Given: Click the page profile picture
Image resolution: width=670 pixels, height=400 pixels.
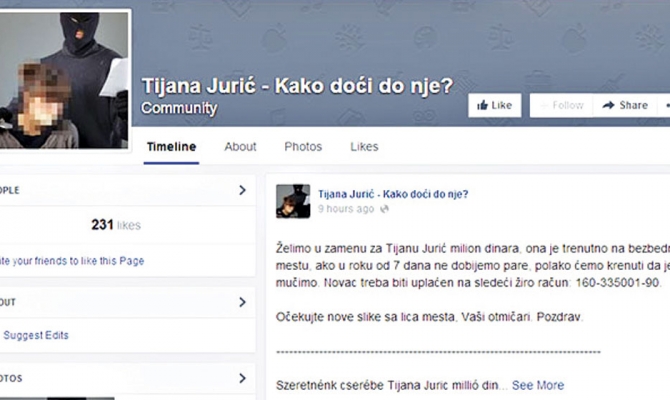Looking at the screenshot, I should 64,80.
